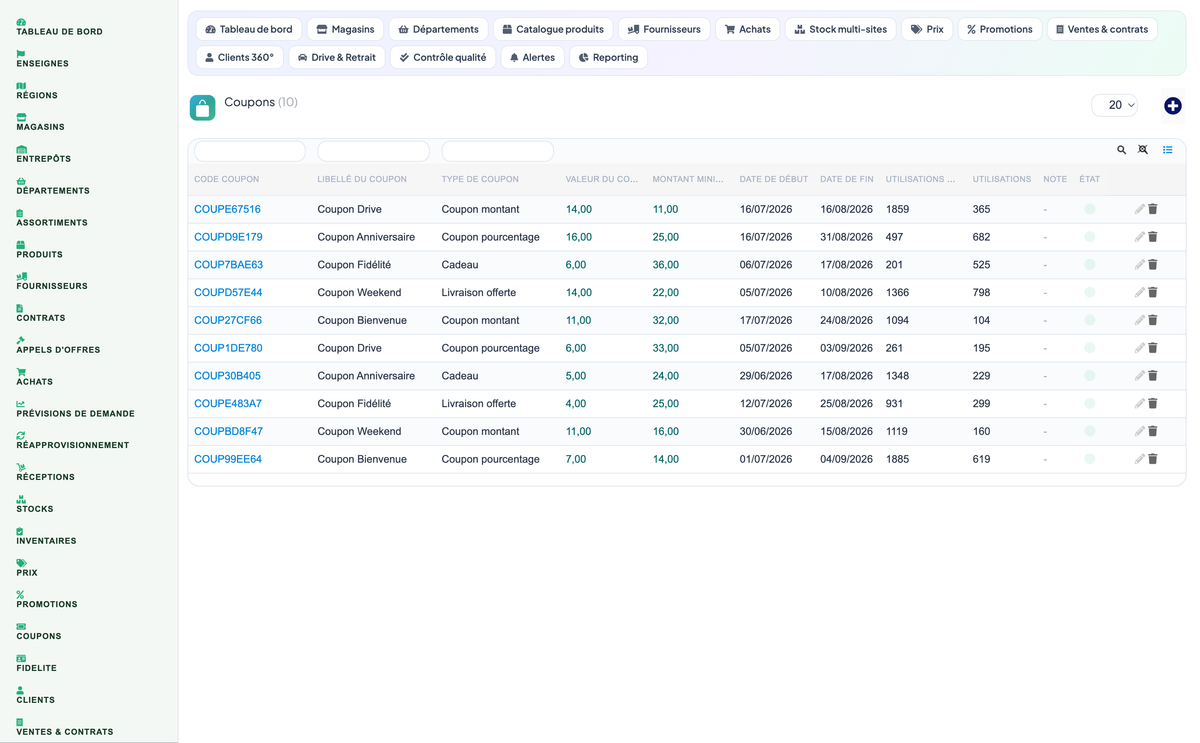Open the Fournisseurs tab

pos(664,29)
